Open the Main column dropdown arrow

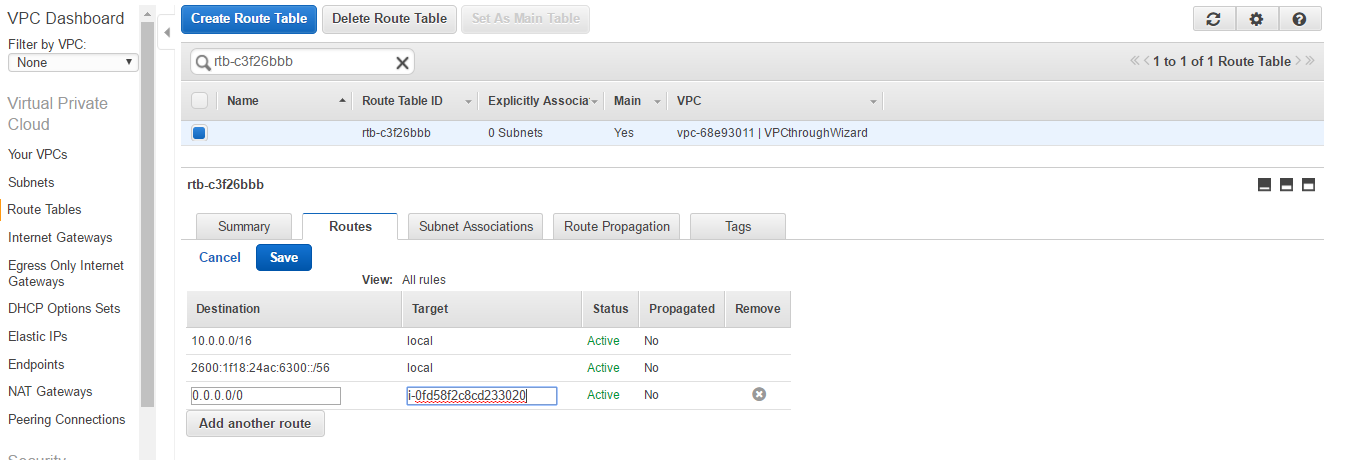[x=657, y=102]
